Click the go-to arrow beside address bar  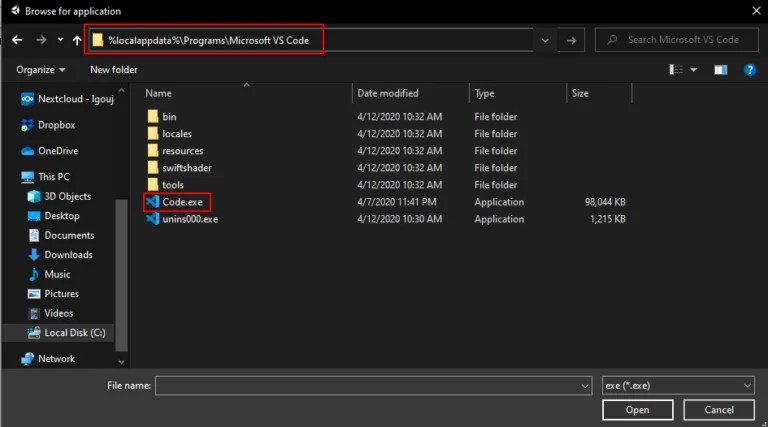pyautogui.click(x=572, y=41)
